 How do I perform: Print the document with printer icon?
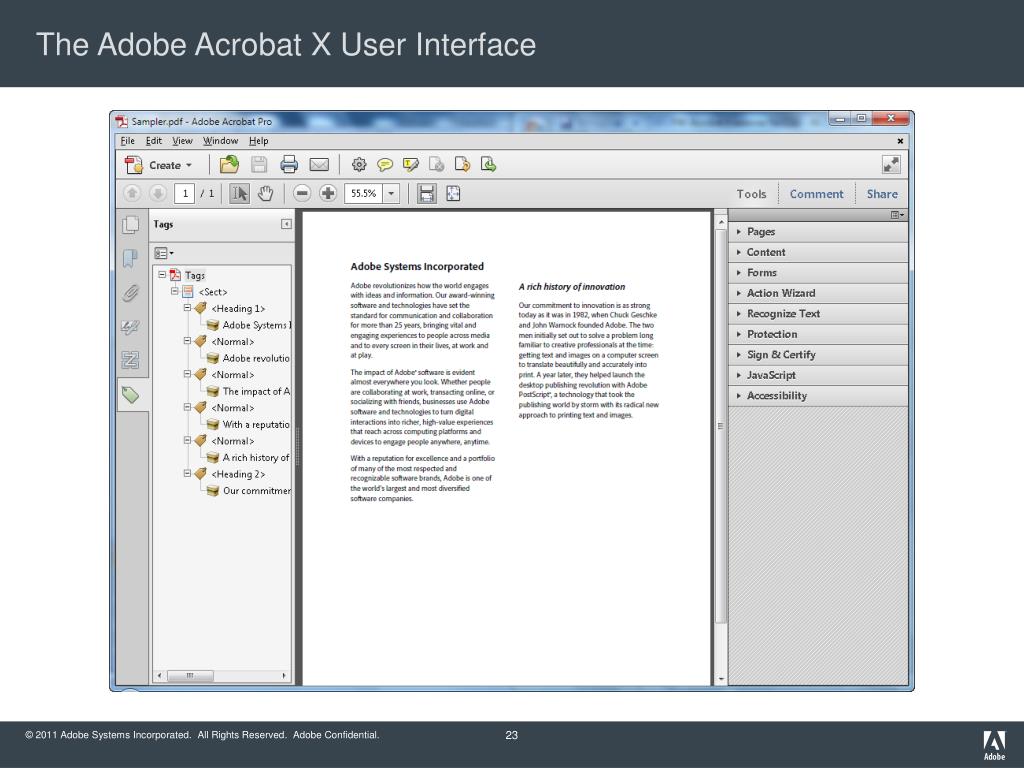[x=289, y=165]
